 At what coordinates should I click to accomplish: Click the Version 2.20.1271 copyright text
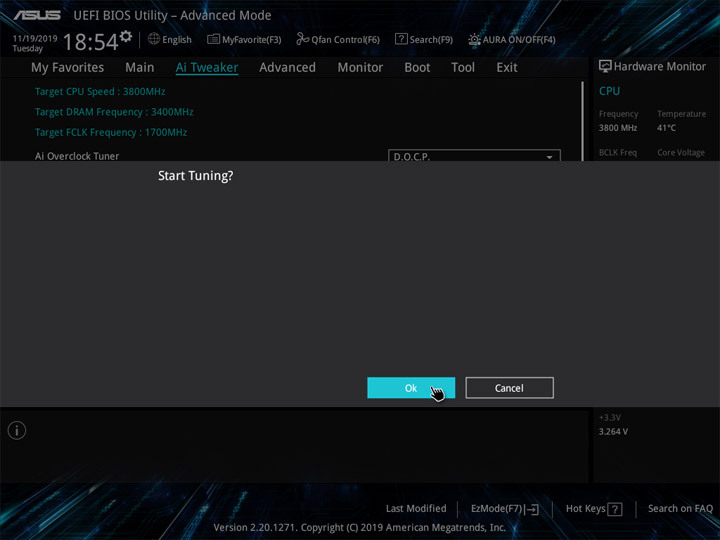pyautogui.click(x=360, y=527)
